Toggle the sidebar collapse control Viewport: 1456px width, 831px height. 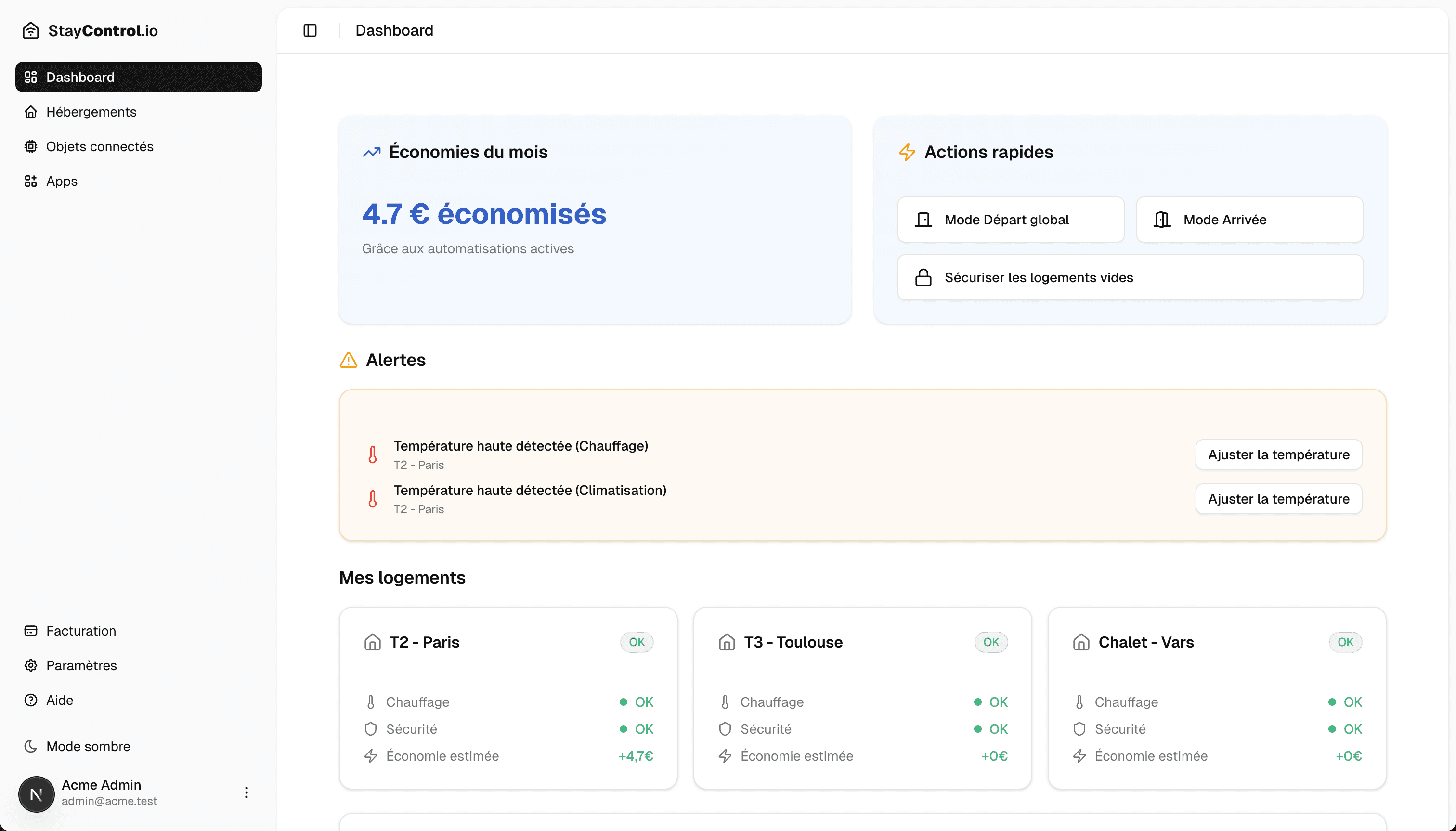tap(310, 30)
